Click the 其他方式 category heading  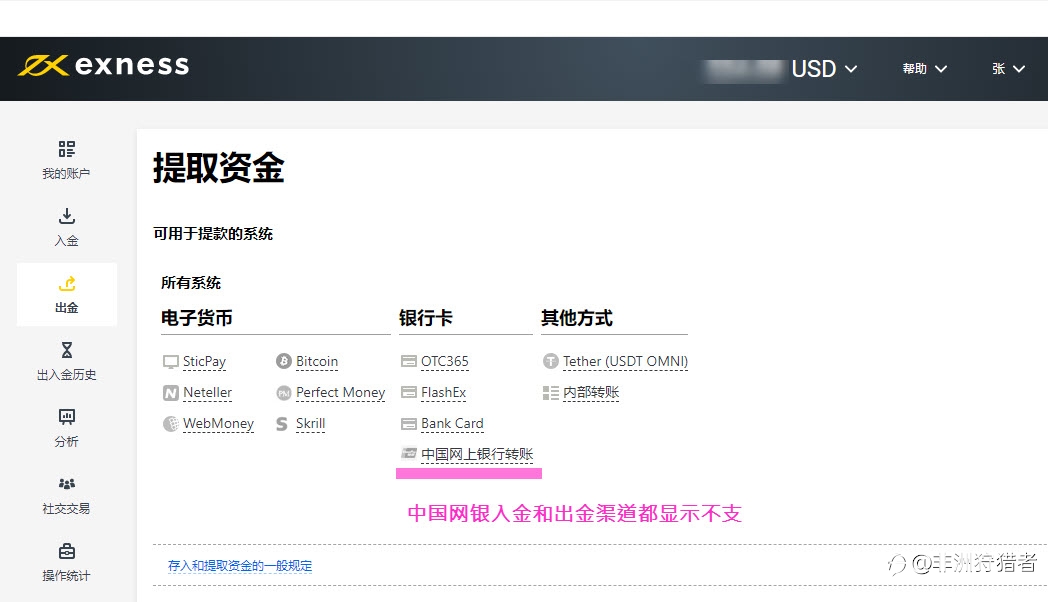[577, 318]
